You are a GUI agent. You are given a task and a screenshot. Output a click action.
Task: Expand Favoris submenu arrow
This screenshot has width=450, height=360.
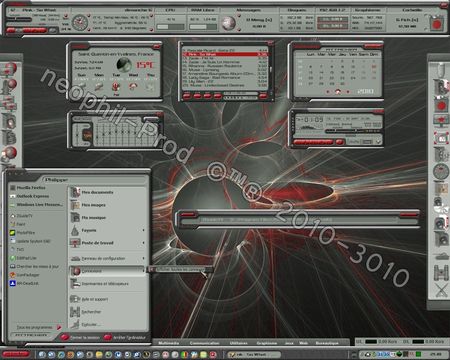click(x=143, y=230)
